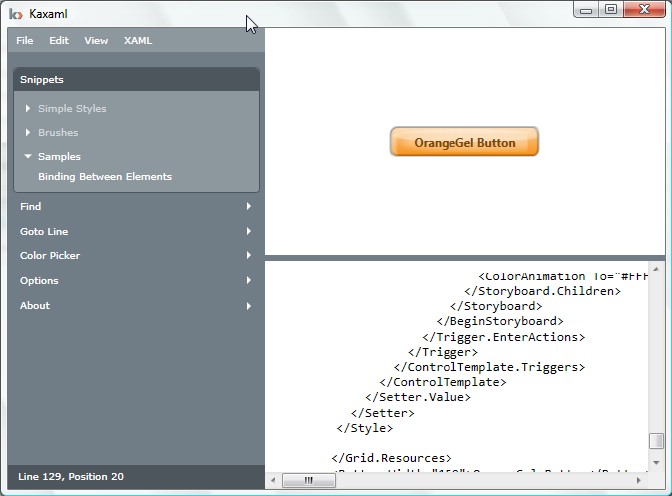Viewport: 672px width, 496px height.
Task: Select the Brushes snippet category
Action: pos(58,132)
